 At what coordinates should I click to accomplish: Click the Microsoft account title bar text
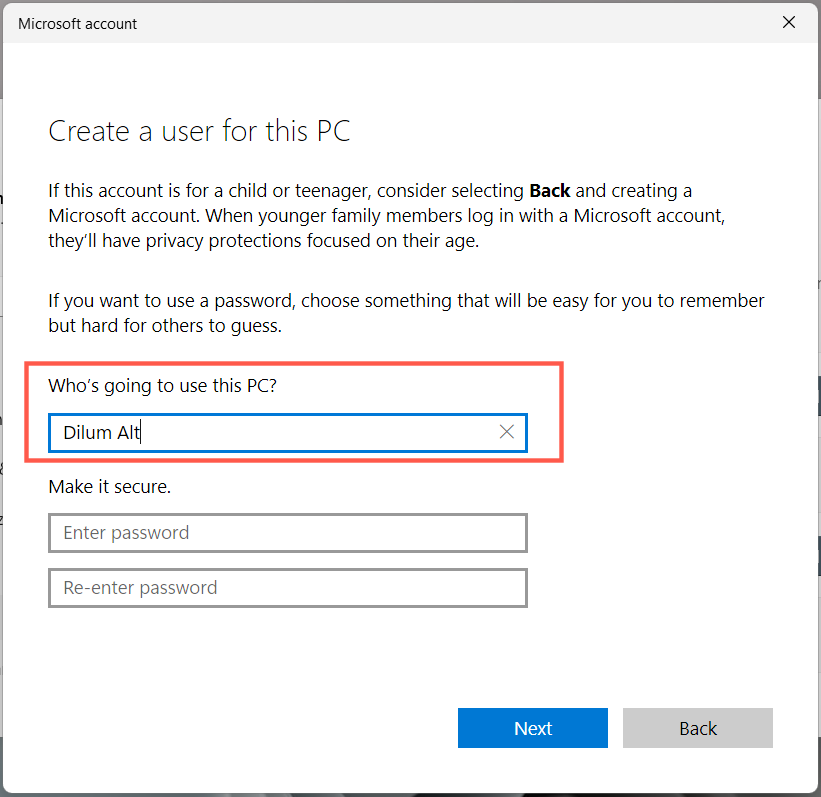tap(78, 23)
